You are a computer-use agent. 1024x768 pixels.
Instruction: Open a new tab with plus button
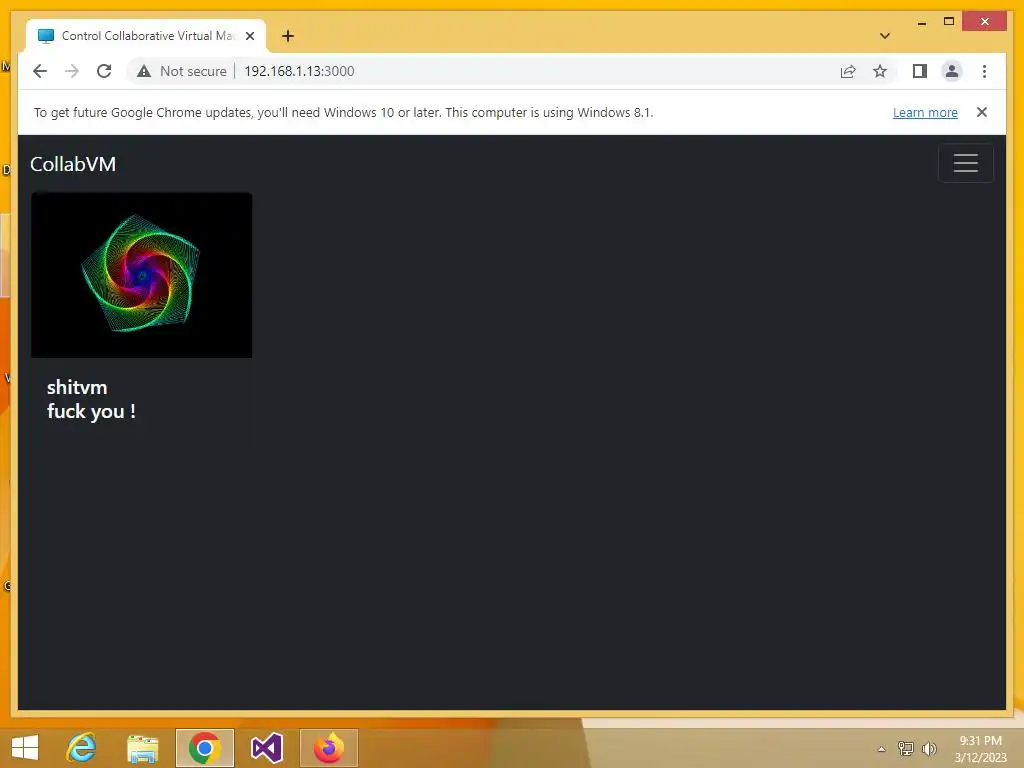[288, 36]
